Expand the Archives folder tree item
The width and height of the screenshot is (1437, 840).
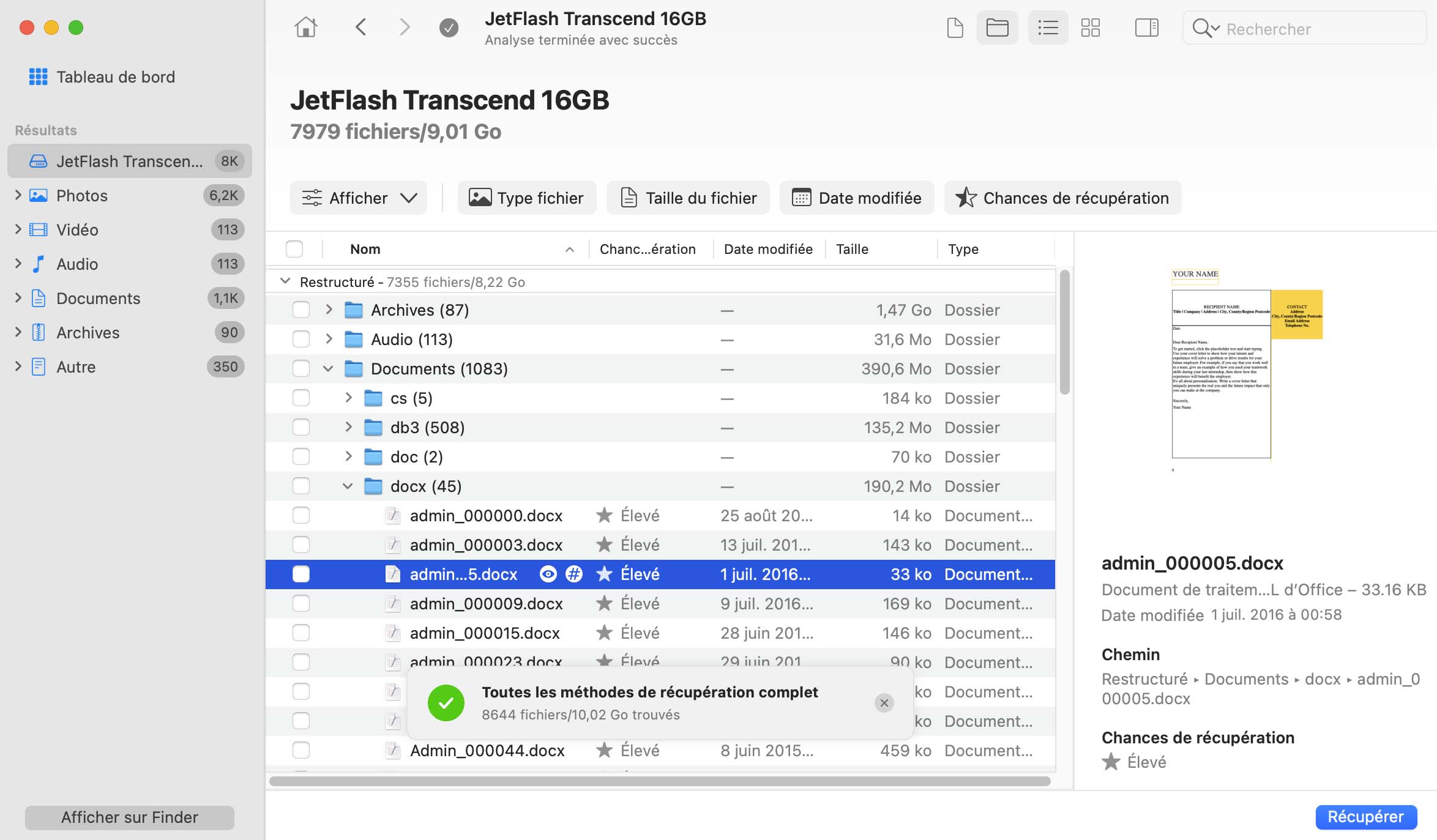coord(16,332)
